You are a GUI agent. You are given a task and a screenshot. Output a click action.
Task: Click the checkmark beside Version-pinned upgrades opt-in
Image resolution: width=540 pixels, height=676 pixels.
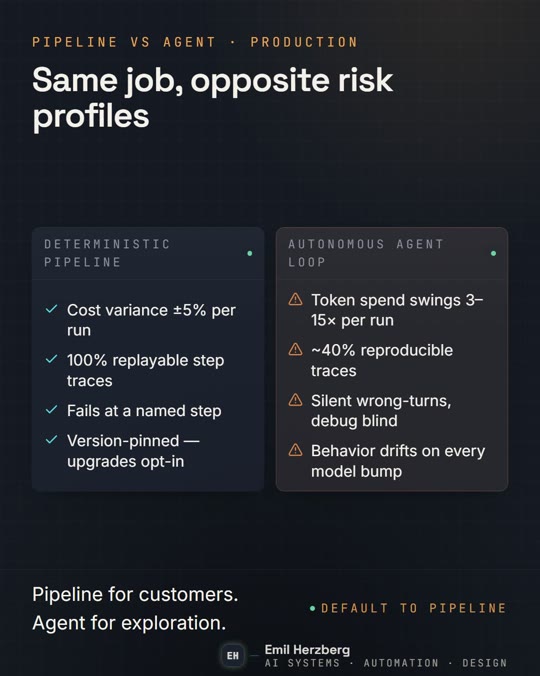pos(51,440)
